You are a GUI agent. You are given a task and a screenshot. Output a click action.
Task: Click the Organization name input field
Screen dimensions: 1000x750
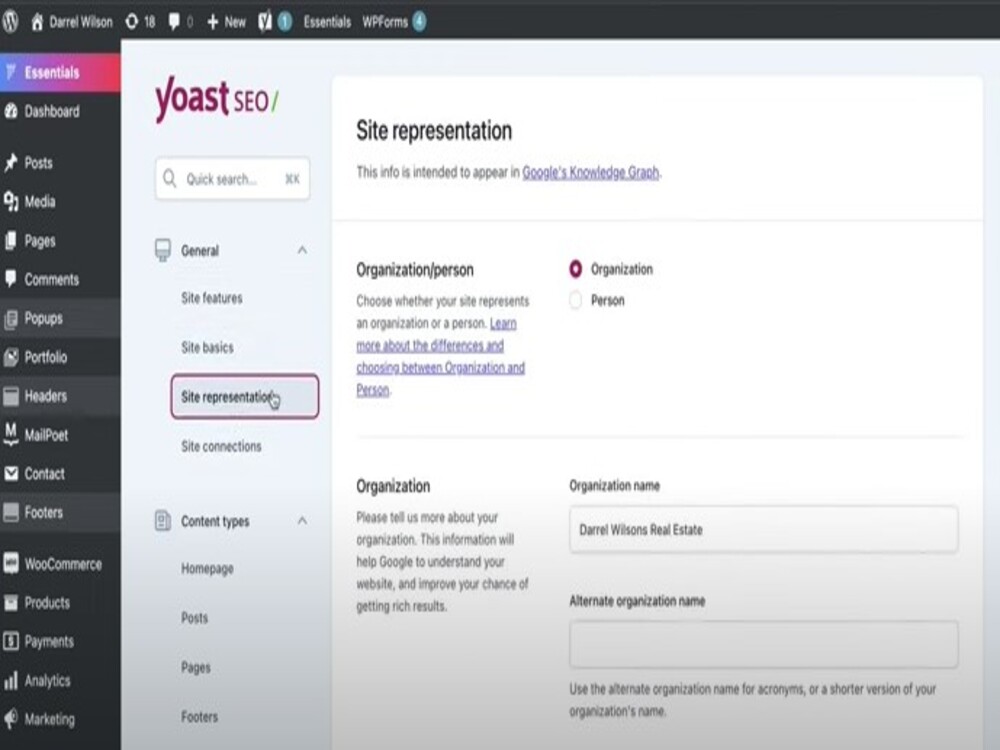point(763,529)
